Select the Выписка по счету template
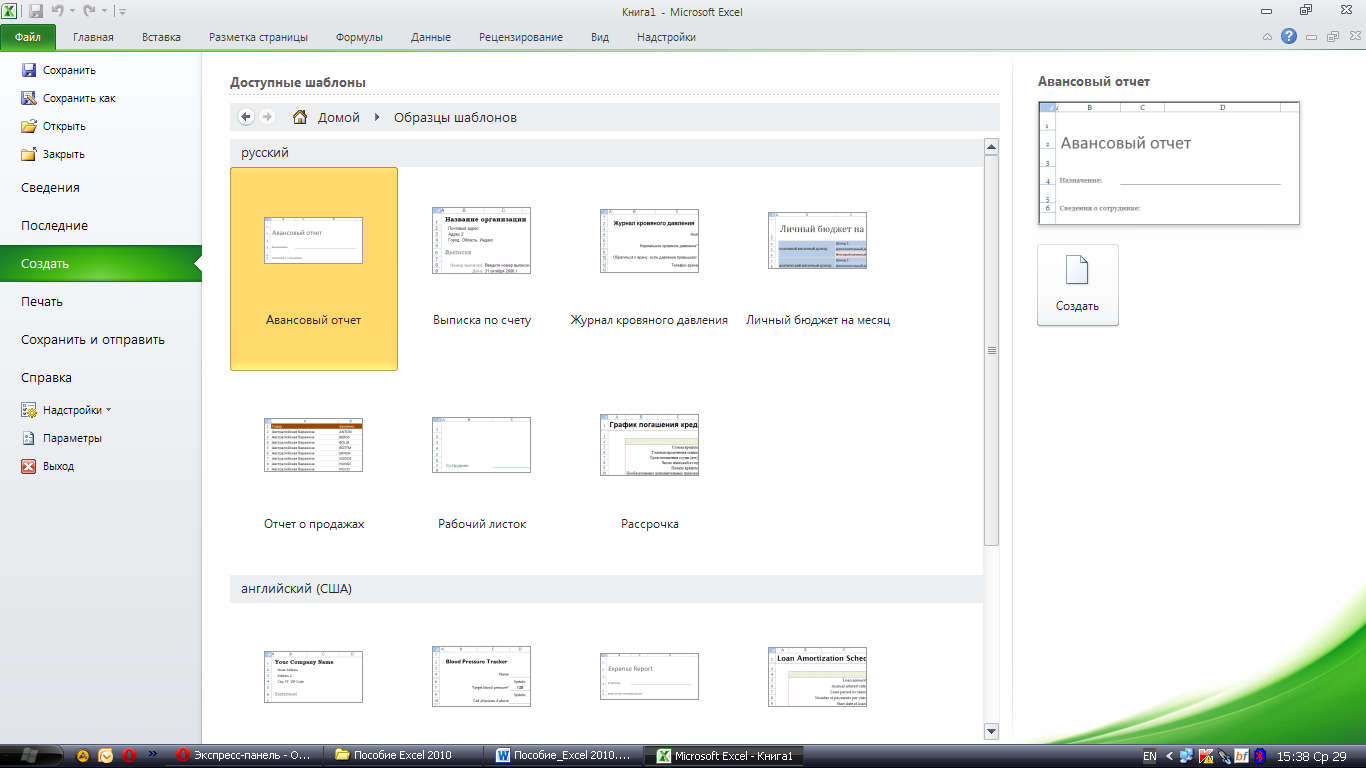The height and width of the screenshot is (768, 1366). tap(482, 269)
